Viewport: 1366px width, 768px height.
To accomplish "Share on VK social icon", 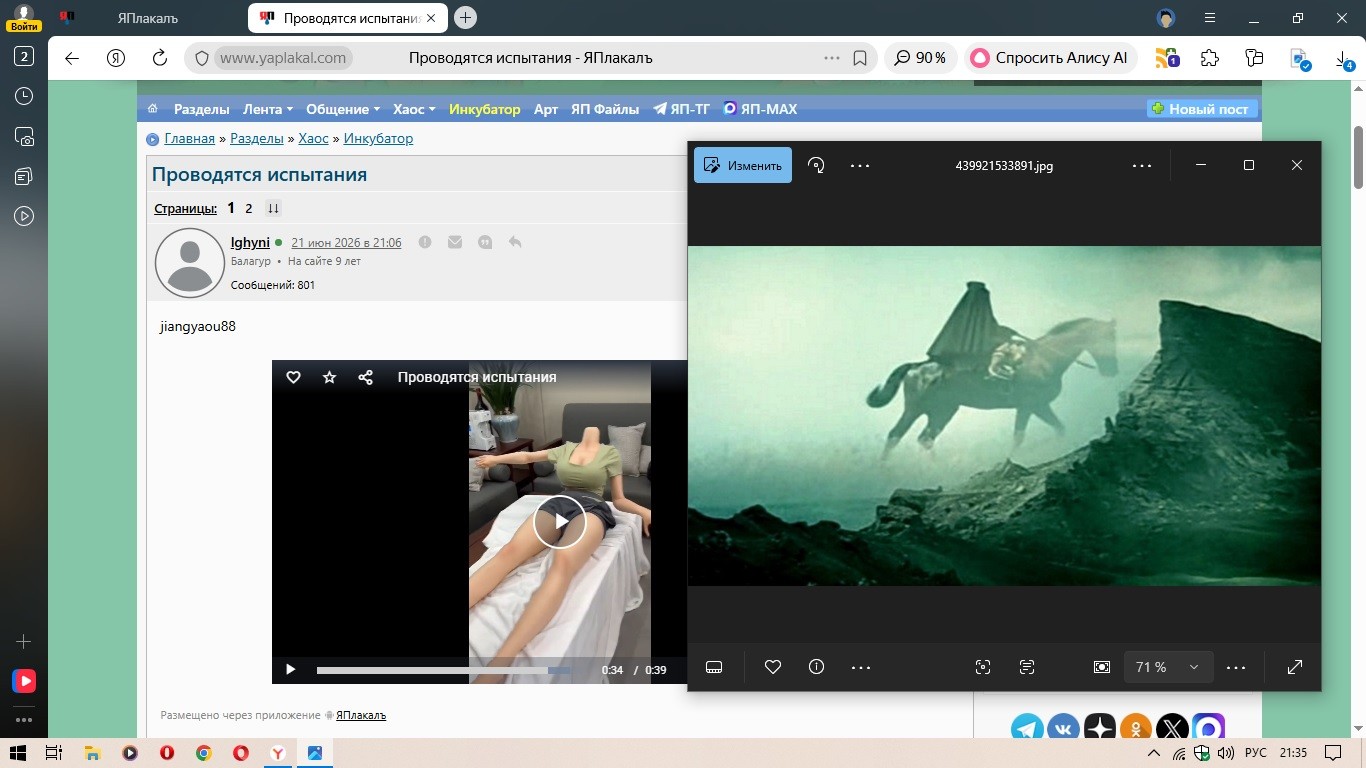I will tap(1063, 727).
